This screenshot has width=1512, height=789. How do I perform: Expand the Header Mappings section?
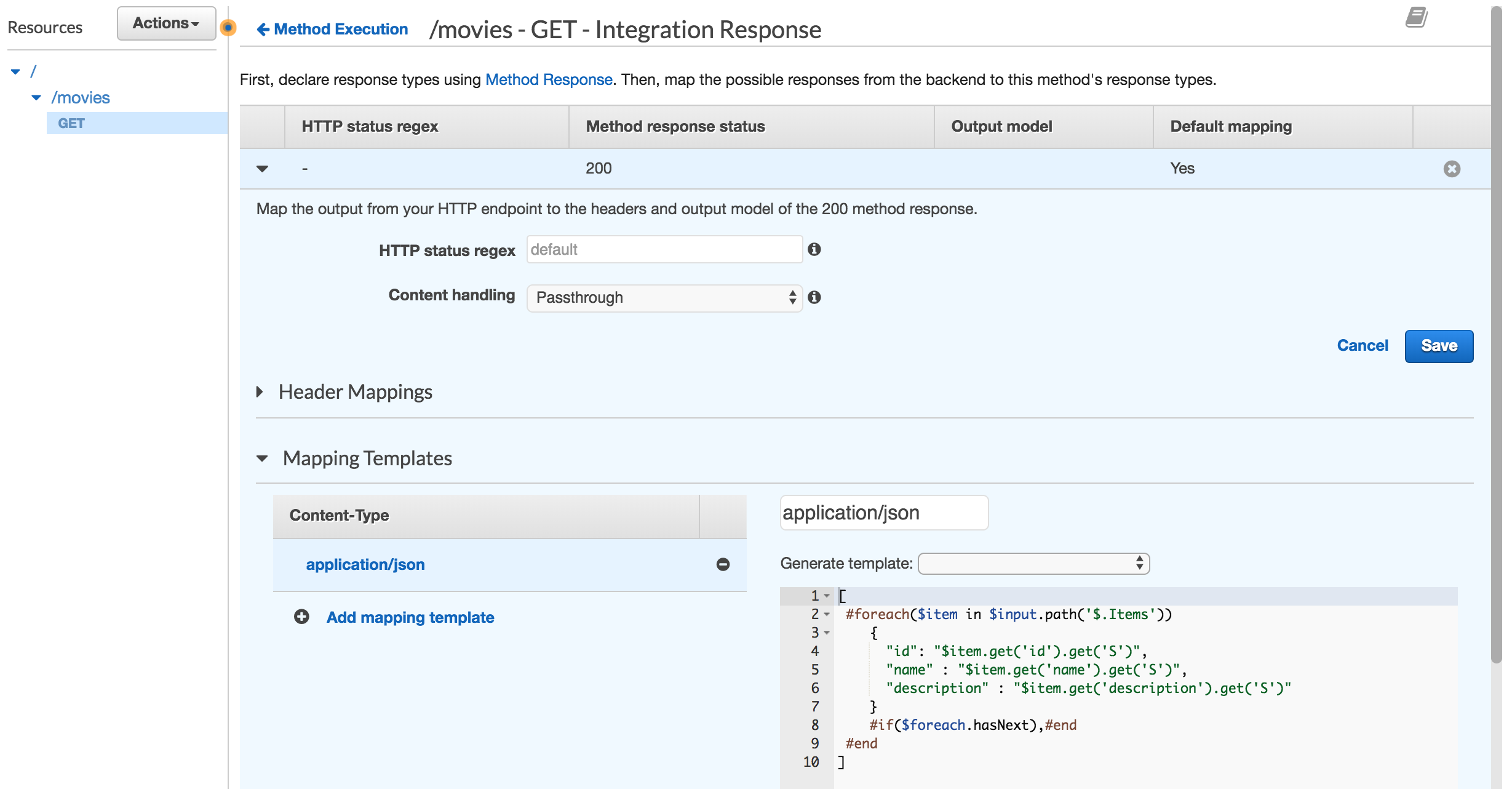[x=259, y=391]
